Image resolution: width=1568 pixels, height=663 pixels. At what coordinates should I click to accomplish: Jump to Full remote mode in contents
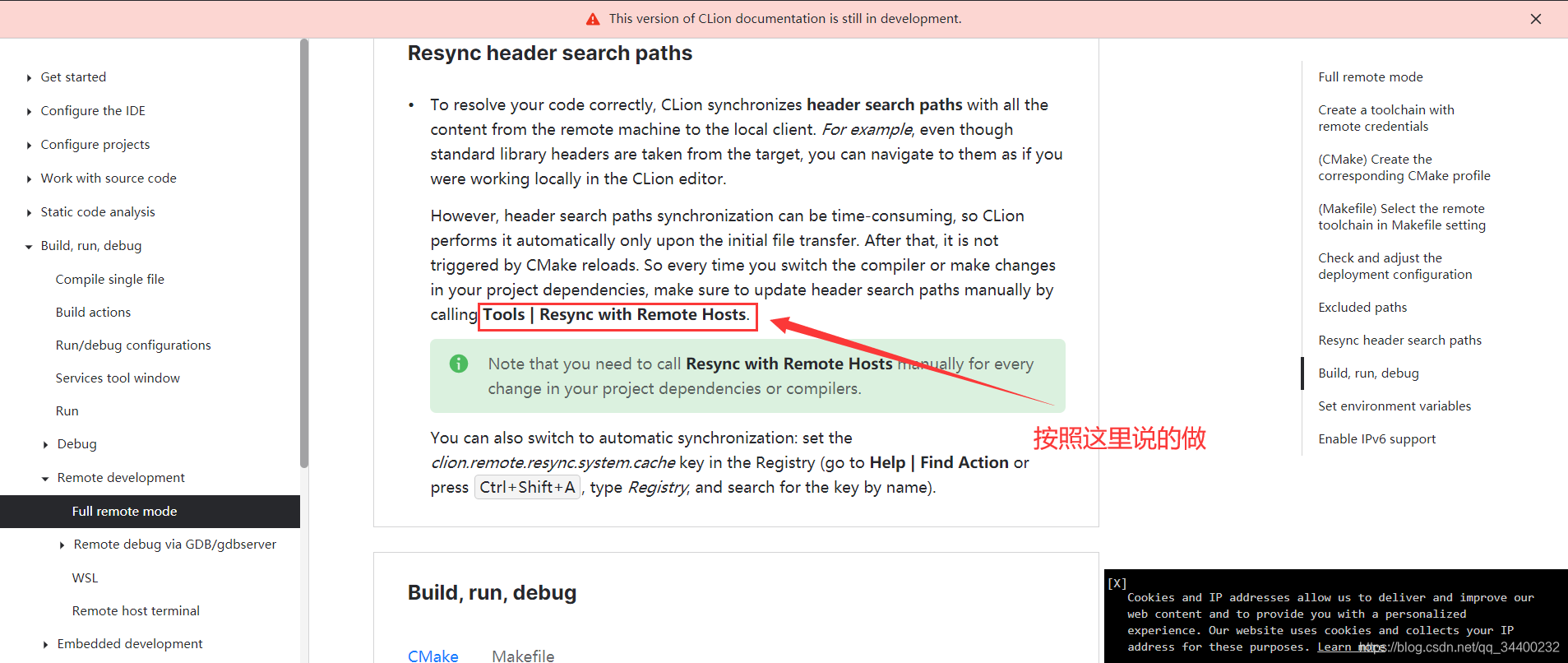(1371, 76)
